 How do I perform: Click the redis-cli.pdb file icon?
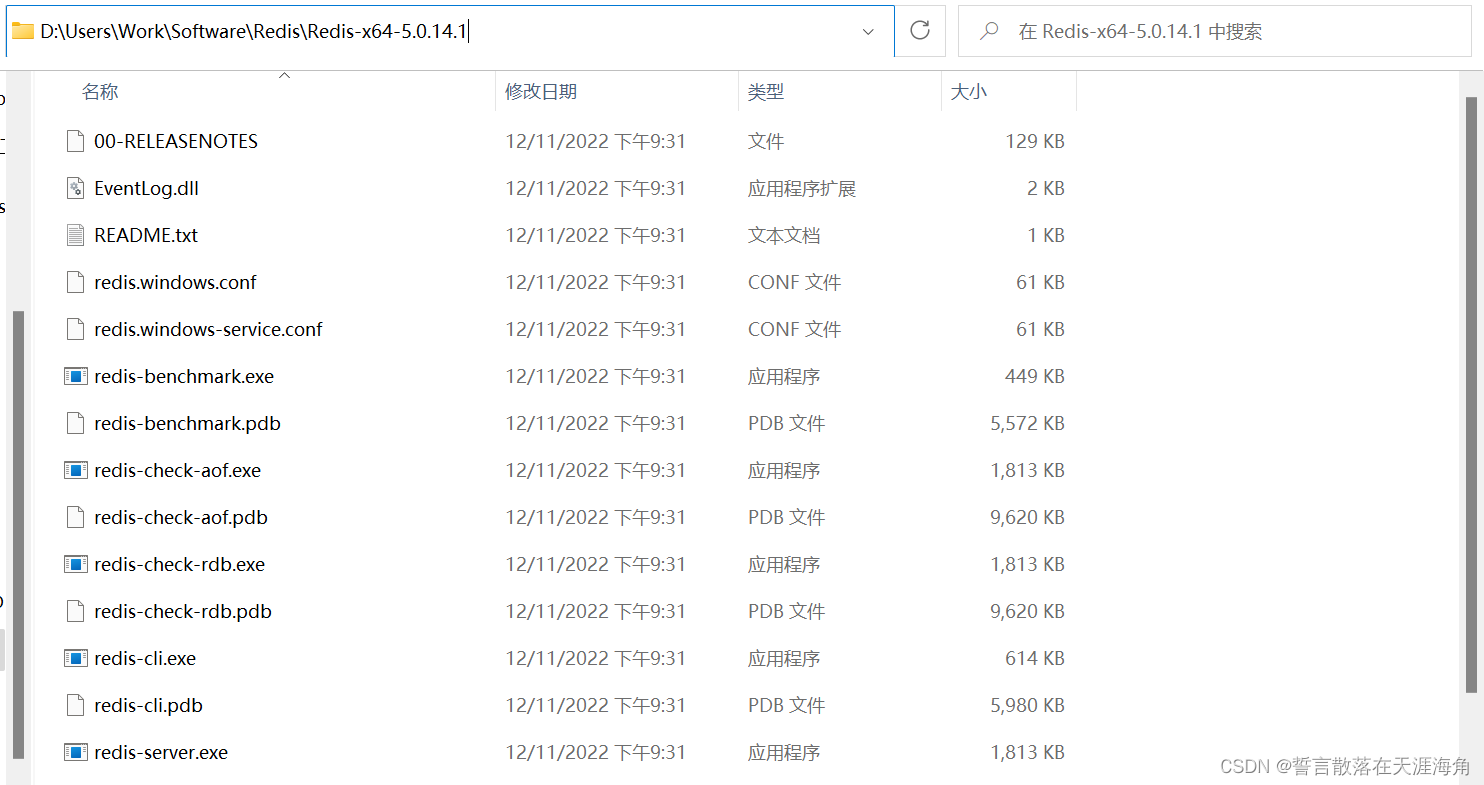coord(75,705)
